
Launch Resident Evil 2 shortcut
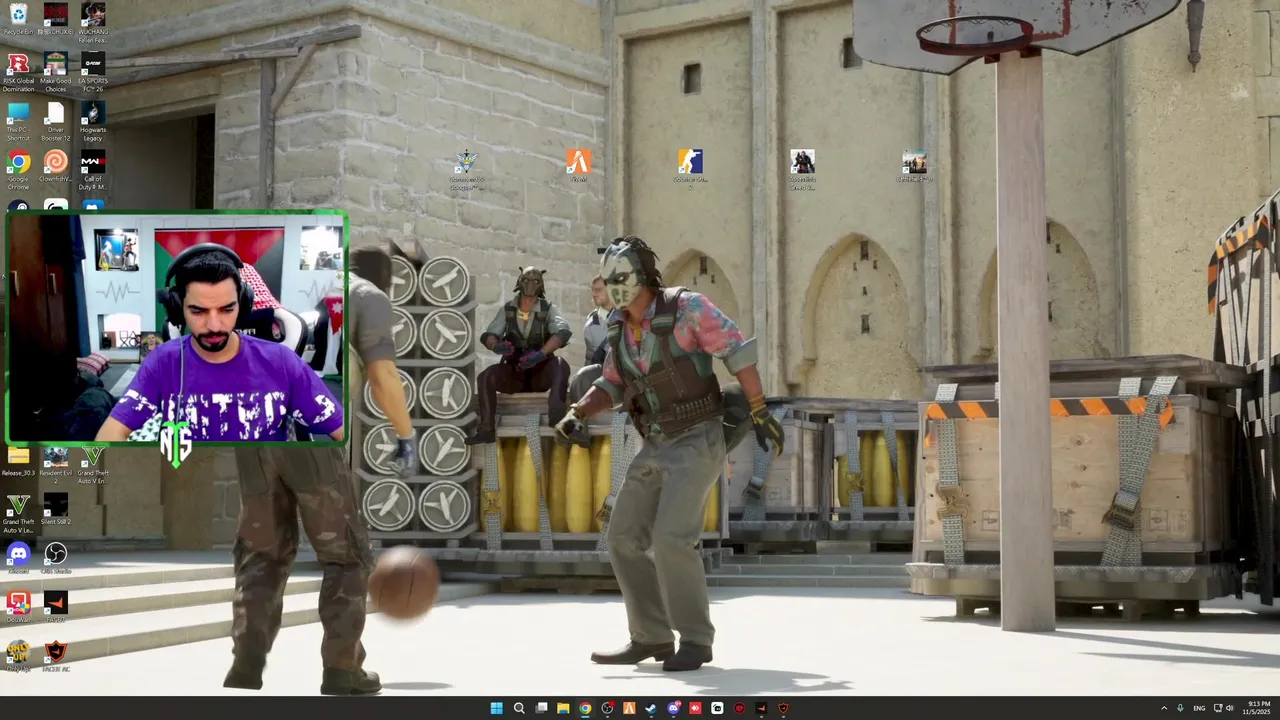(x=56, y=464)
